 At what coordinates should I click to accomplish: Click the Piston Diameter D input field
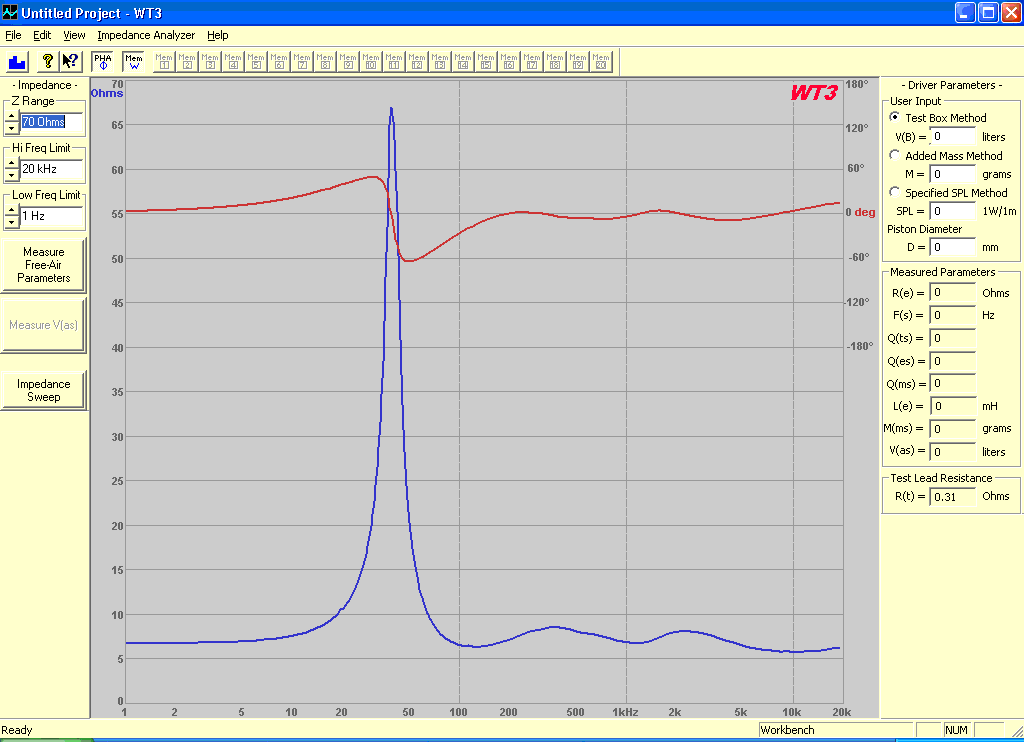point(952,247)
